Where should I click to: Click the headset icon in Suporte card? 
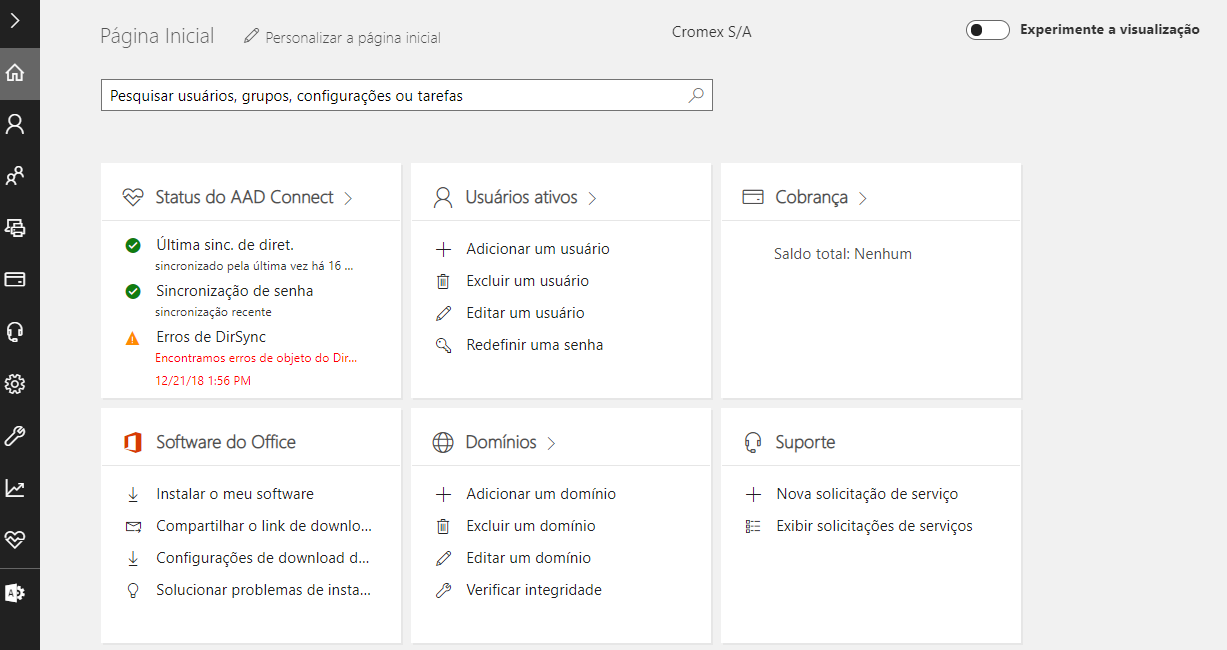753,442
